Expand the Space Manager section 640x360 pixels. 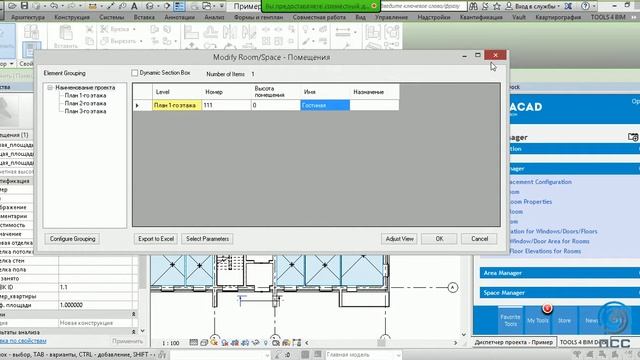[560, 292]
